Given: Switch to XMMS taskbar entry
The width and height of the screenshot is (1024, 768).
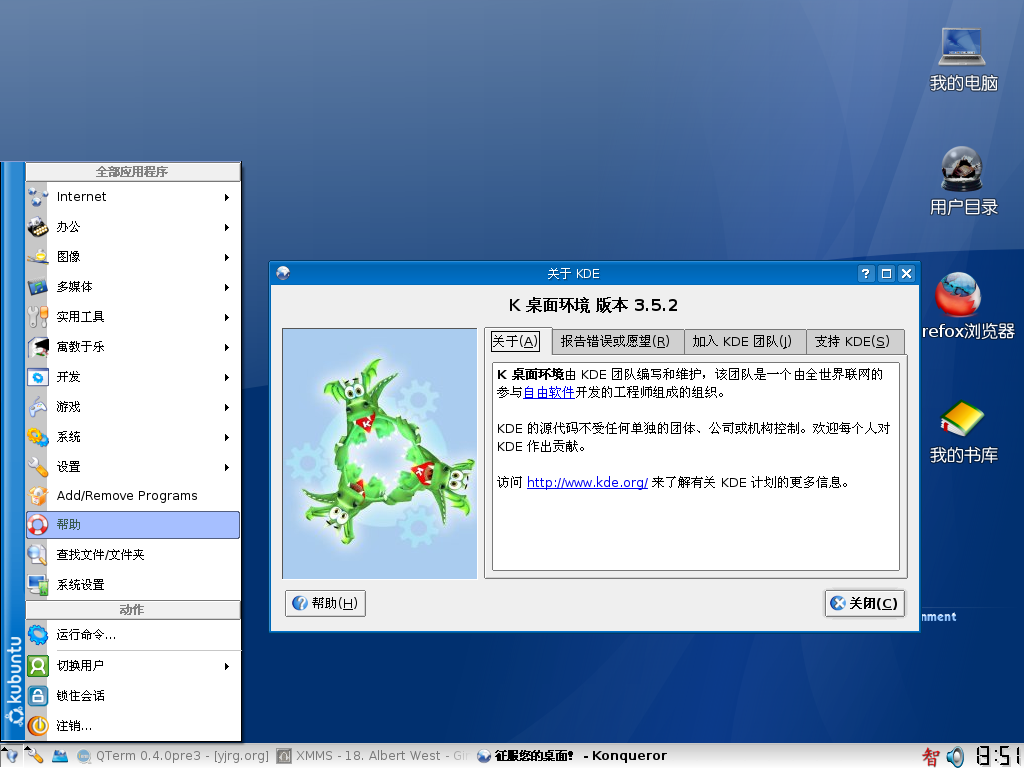Looking at the screenshot, I should (x=372, y=756).
